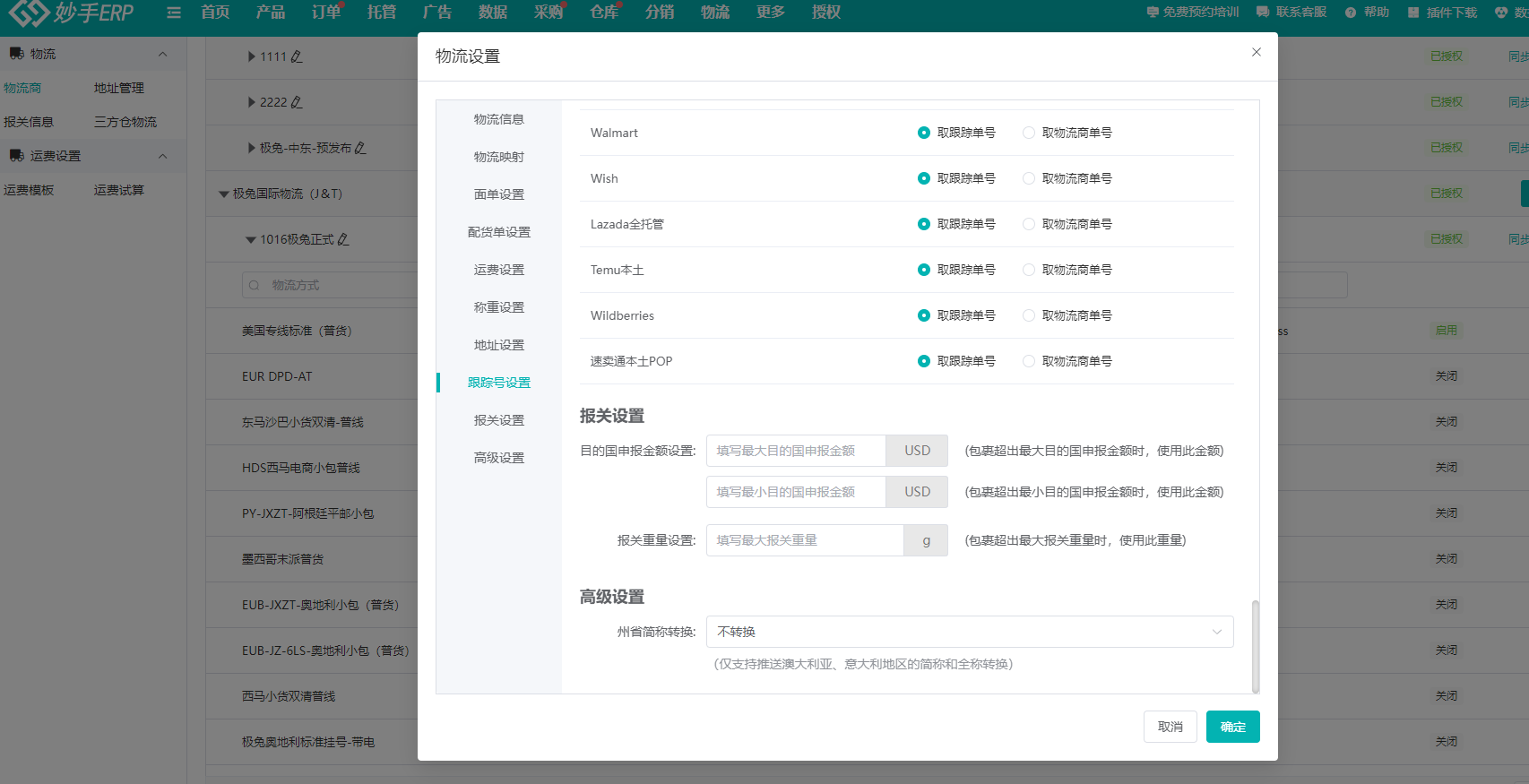Expand the 1111 tree row

pyautogui.click(x=252, y=56)
